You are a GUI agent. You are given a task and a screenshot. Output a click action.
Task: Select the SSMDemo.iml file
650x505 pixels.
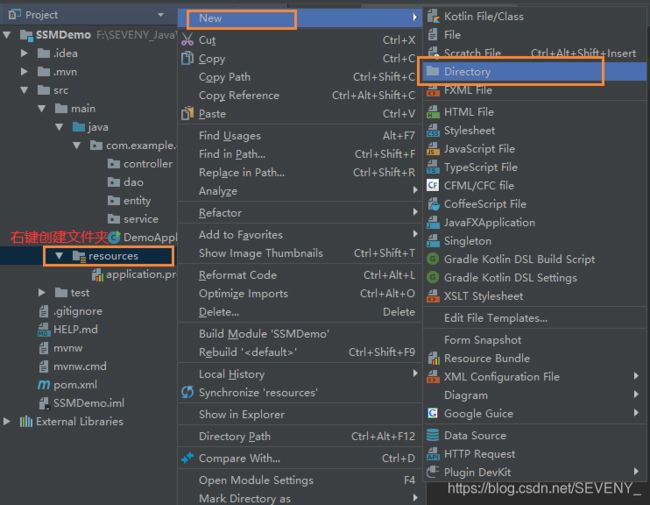pyautogui.click(x=81, y=403)
